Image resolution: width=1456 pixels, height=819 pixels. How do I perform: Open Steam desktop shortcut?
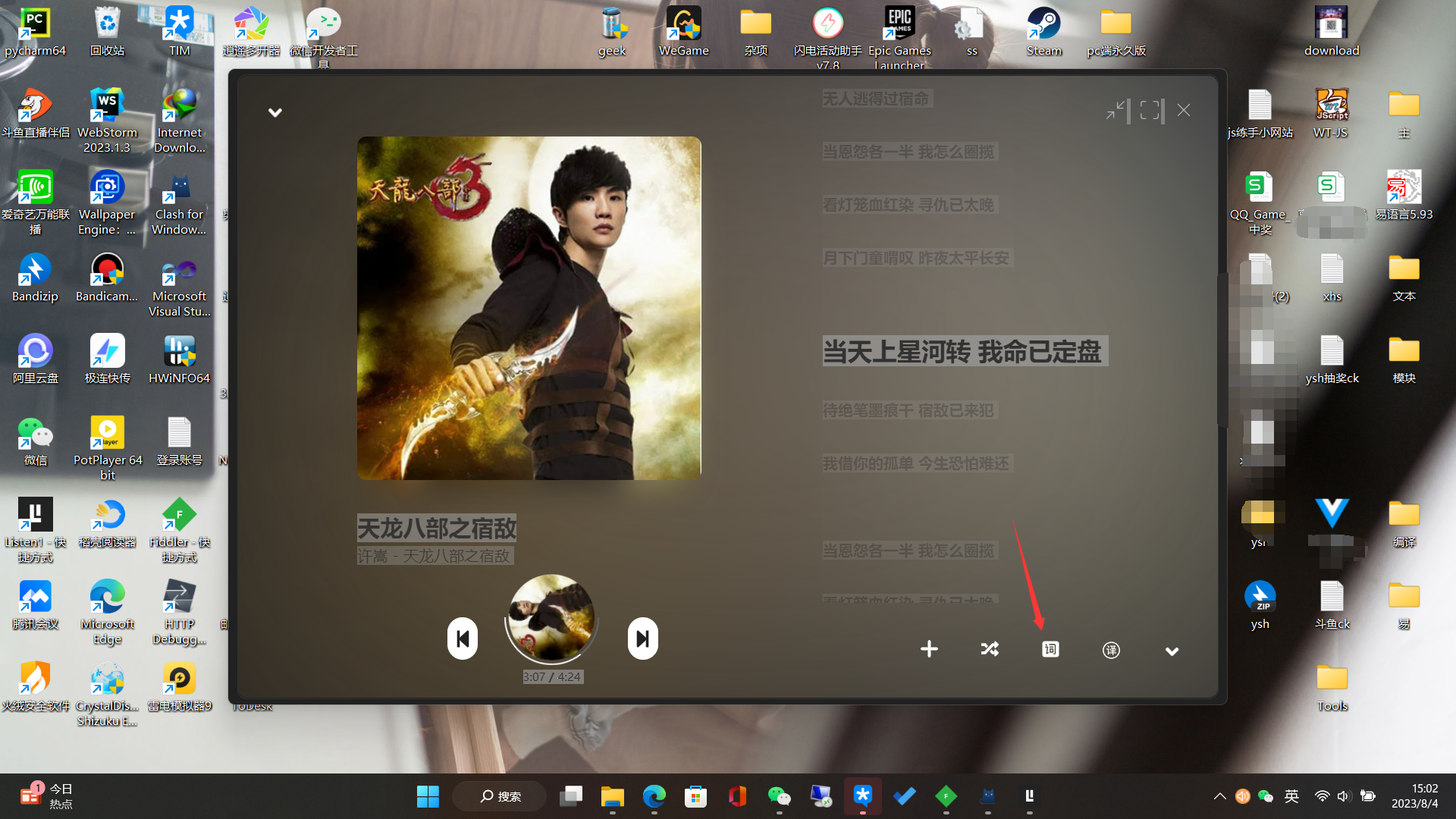point(1044,33)
